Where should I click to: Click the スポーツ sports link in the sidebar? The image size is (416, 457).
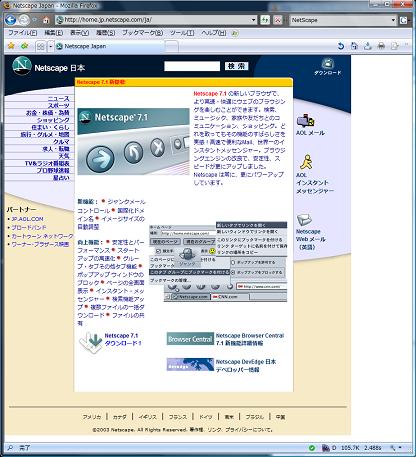[x=58, y=106]
